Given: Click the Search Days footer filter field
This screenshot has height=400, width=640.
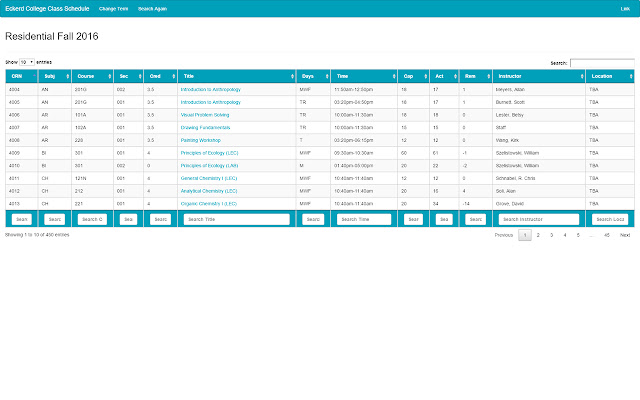Looking at the screenshot, I should [313, 219].
